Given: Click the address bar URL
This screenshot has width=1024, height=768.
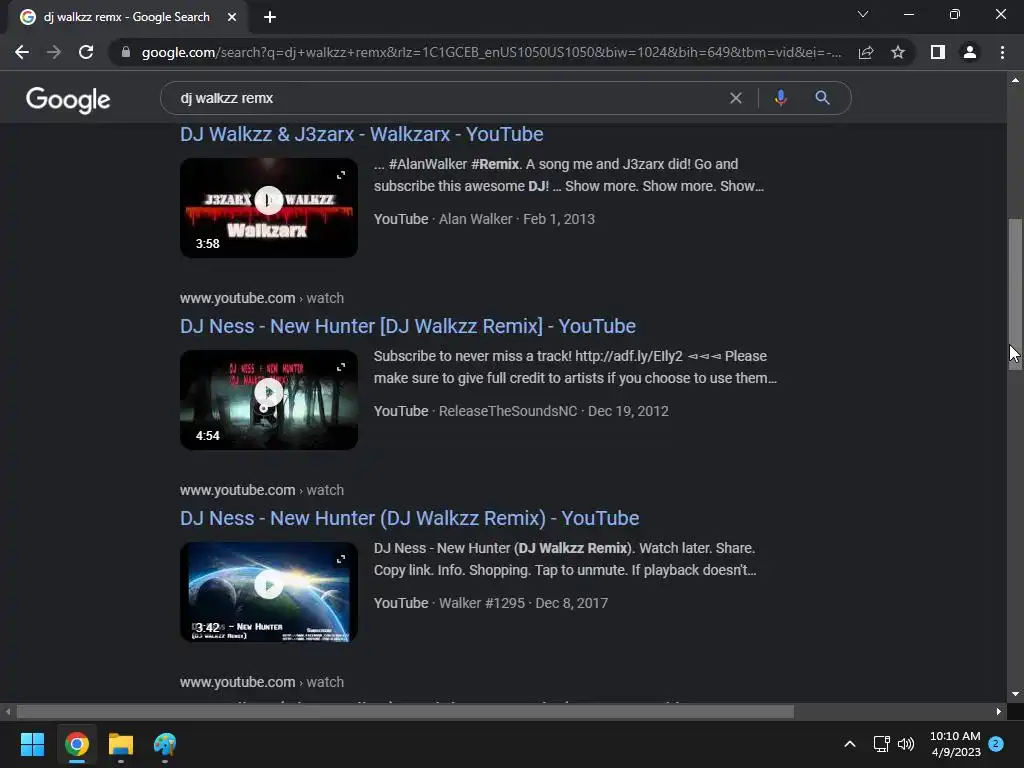Looking at the screenshot, I should (491, 52).
